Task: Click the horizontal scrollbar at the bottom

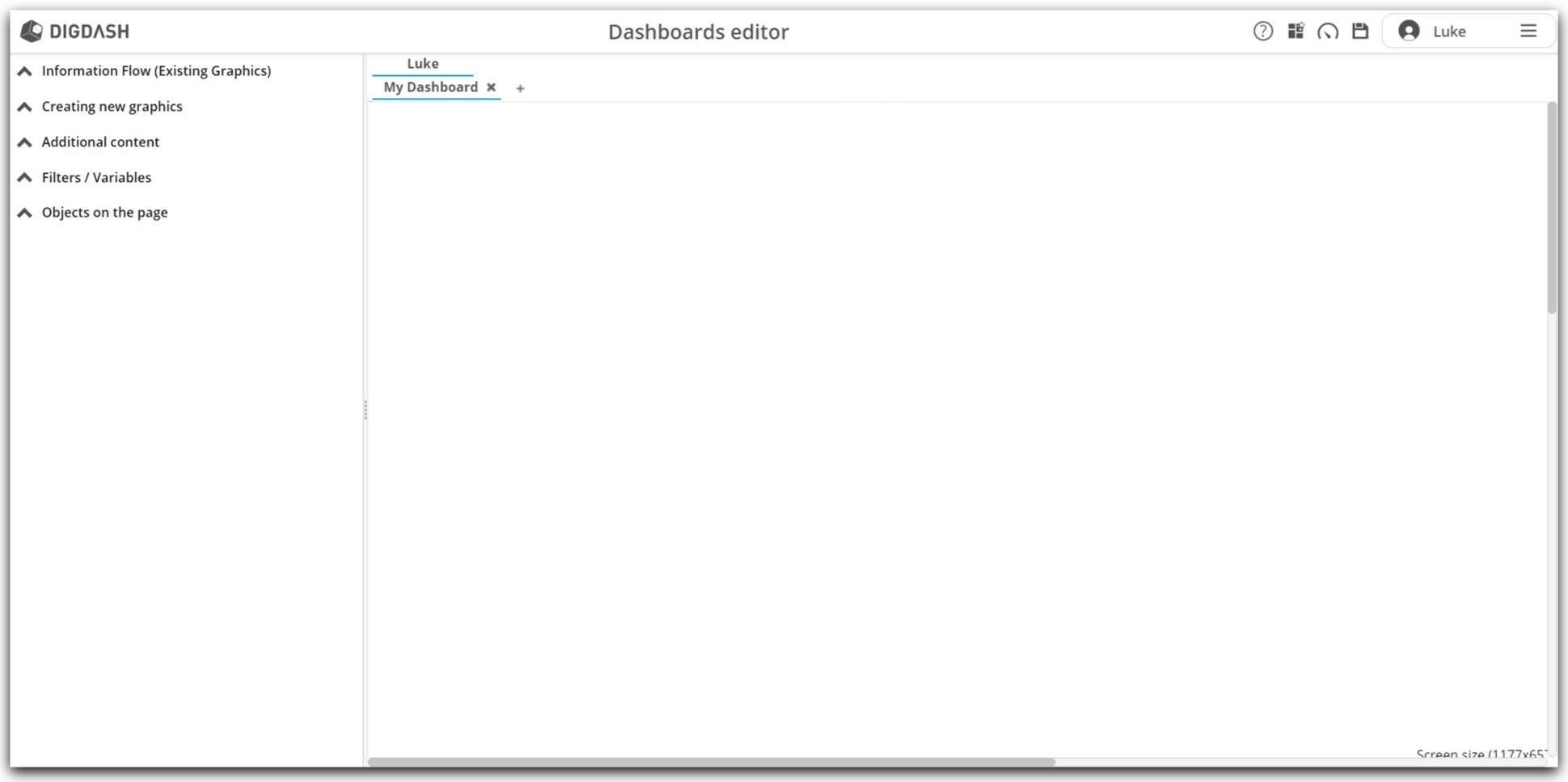Action: point(712,762)
